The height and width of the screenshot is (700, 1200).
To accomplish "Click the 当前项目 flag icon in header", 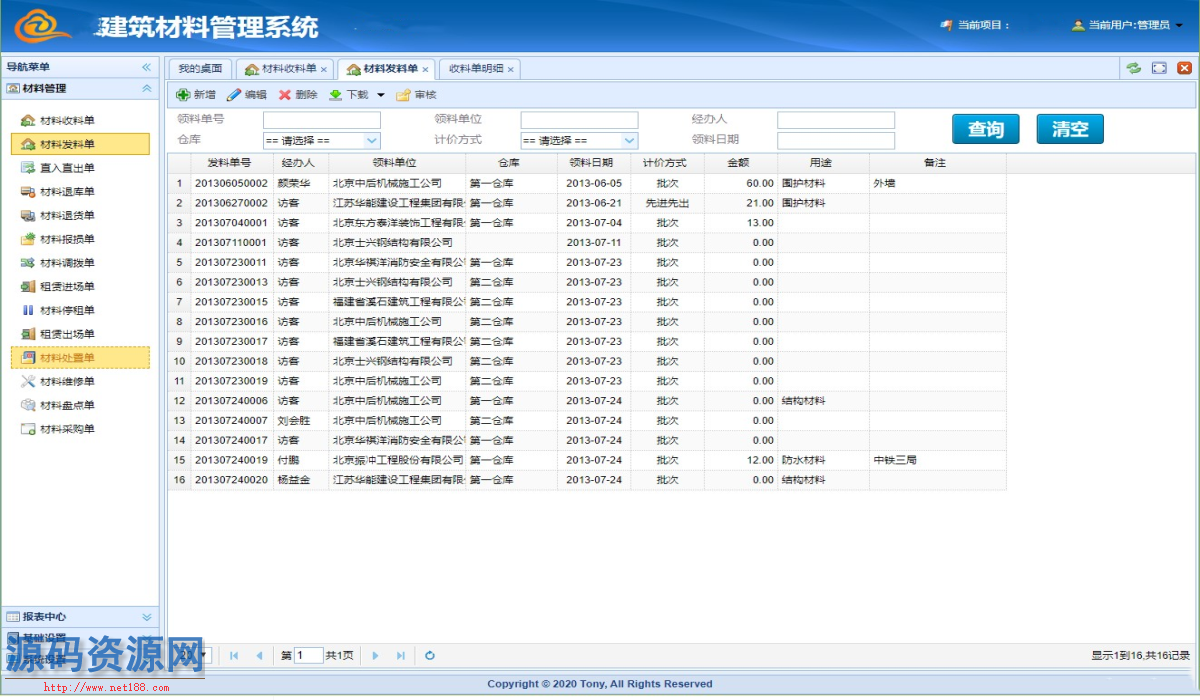I will (946, 25).
